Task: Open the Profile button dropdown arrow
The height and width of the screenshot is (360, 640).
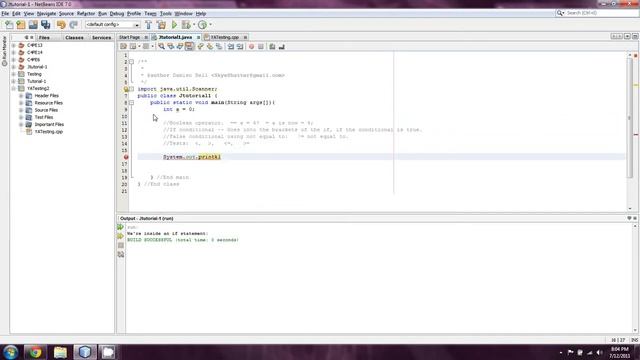Action: click(x=210, y=25)
